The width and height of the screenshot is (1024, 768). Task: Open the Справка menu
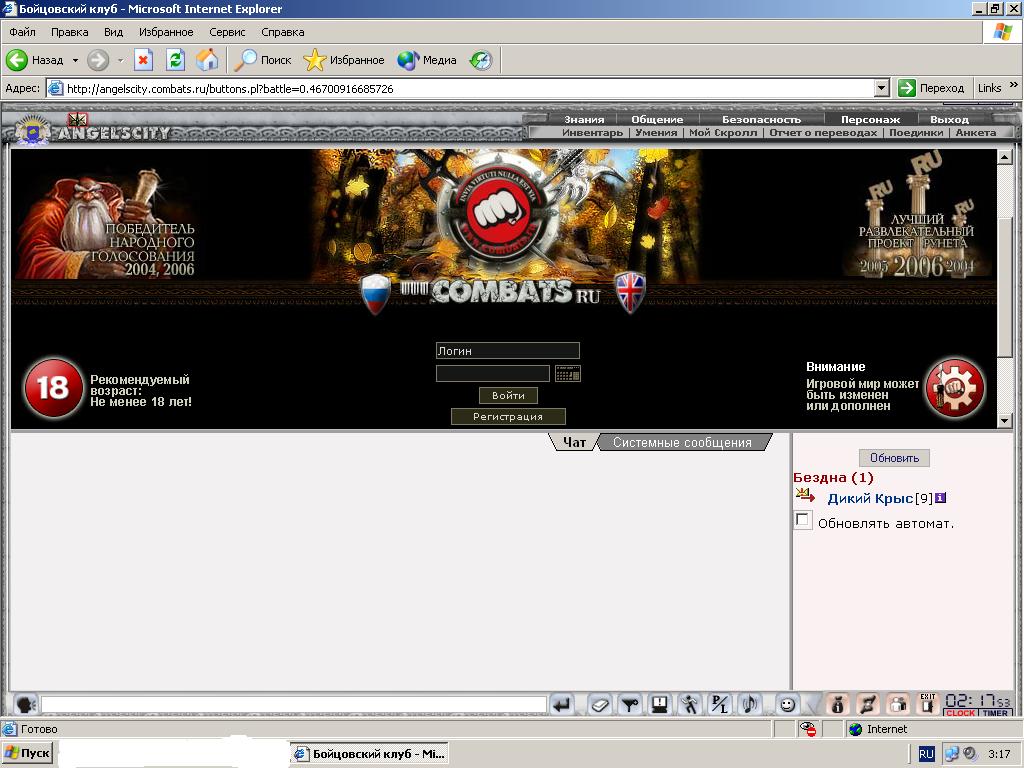[282, 32]
